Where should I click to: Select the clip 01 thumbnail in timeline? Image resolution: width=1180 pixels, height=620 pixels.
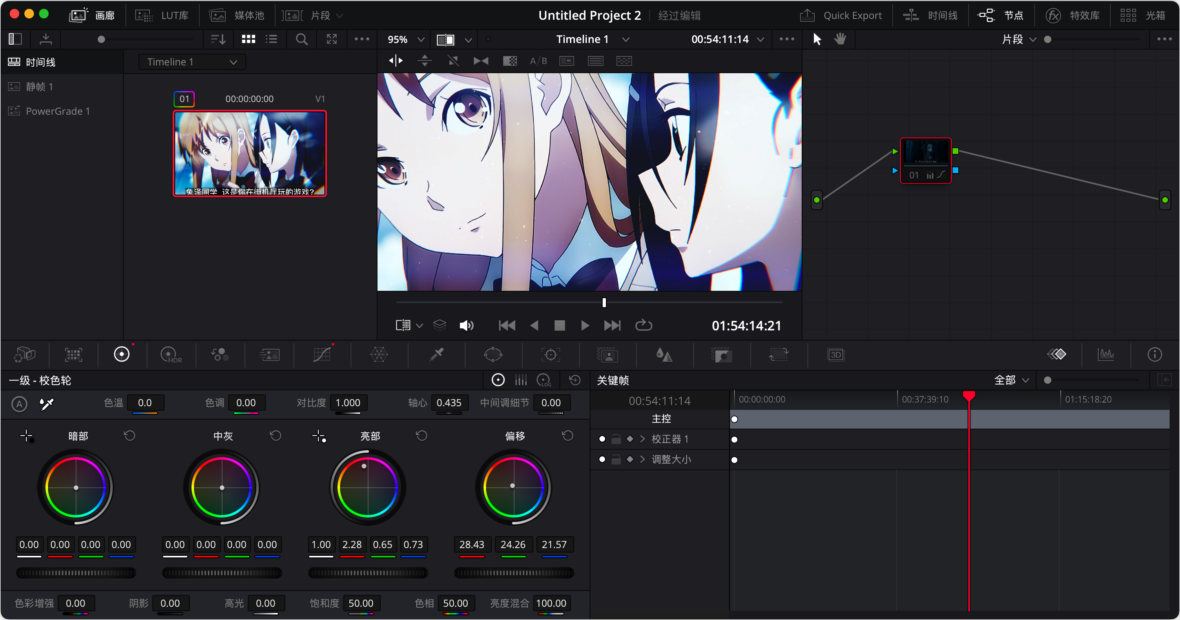pos(249,152)
